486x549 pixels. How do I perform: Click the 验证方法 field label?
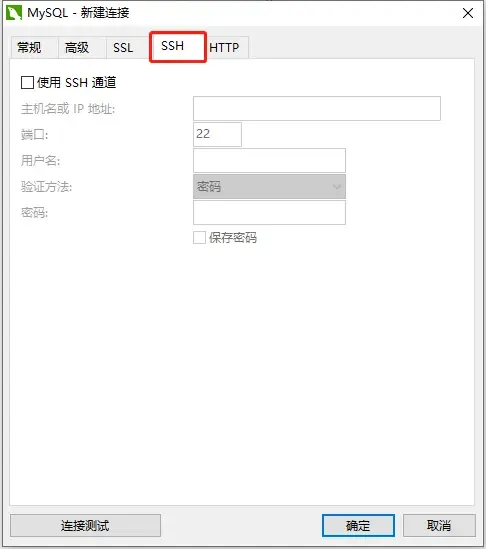click(x=46, y=187)
